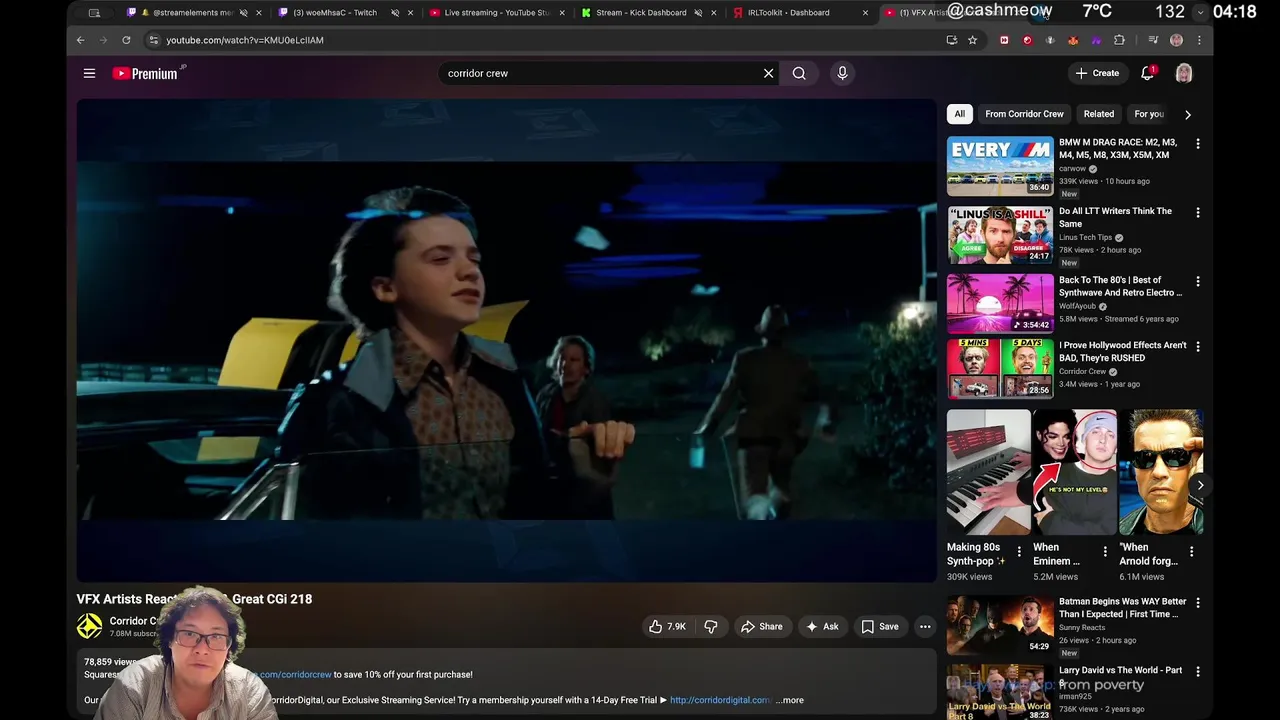Image resolution: width=1280 pixels, height=720 pixels.
Task: Play the Linus Is A Shill thumbnail
Action: tap(1000, 235)
